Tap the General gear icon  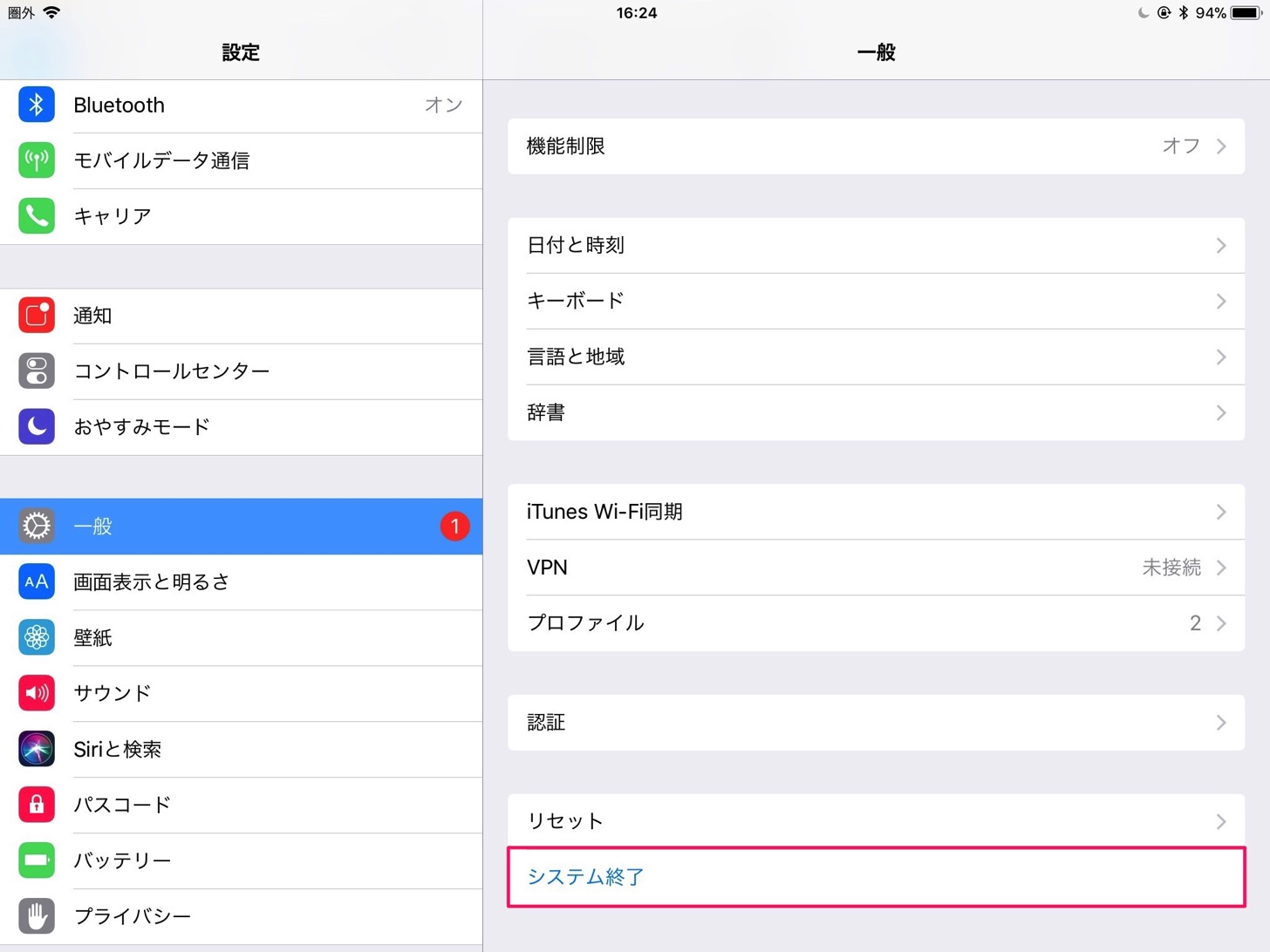click(37, 526)
